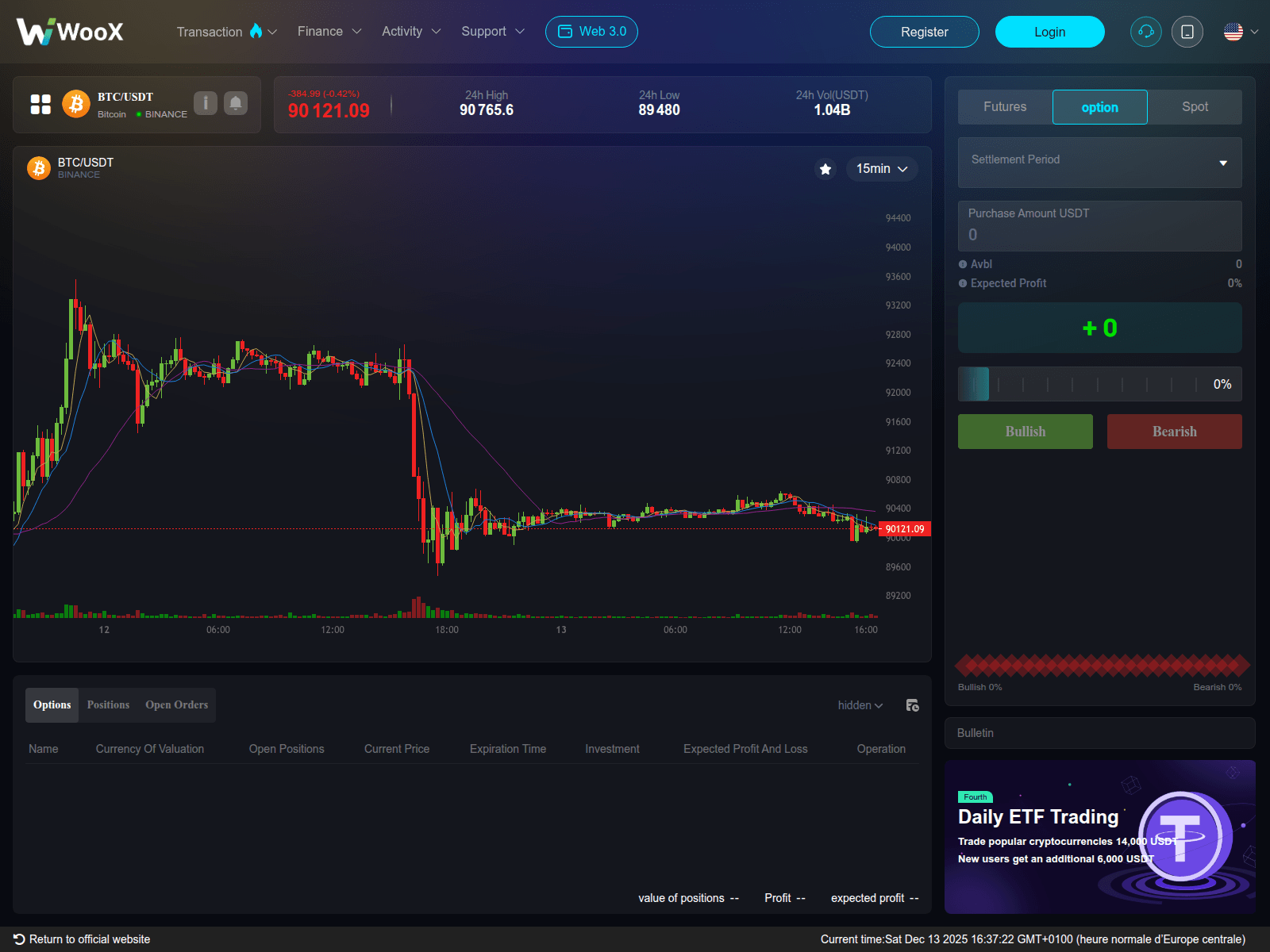Click the Web 3.0 button
The image size is (1270, 952).
point(591,32)
